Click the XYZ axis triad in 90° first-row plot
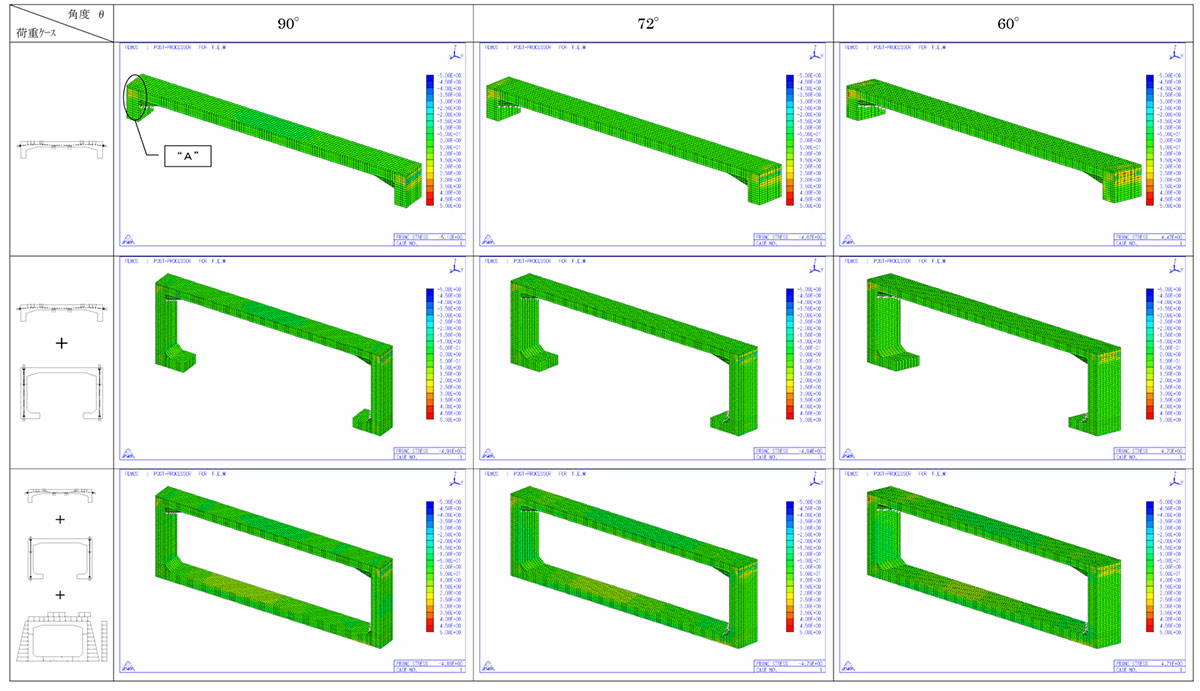Viewport: 1200px width, 691px height. point(455,54)
